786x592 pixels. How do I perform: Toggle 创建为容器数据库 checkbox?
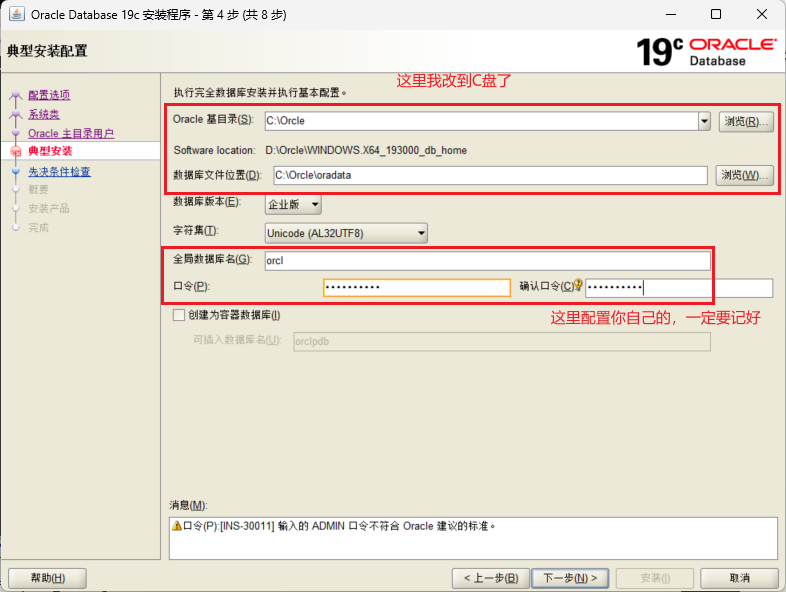tap(179, 315)
